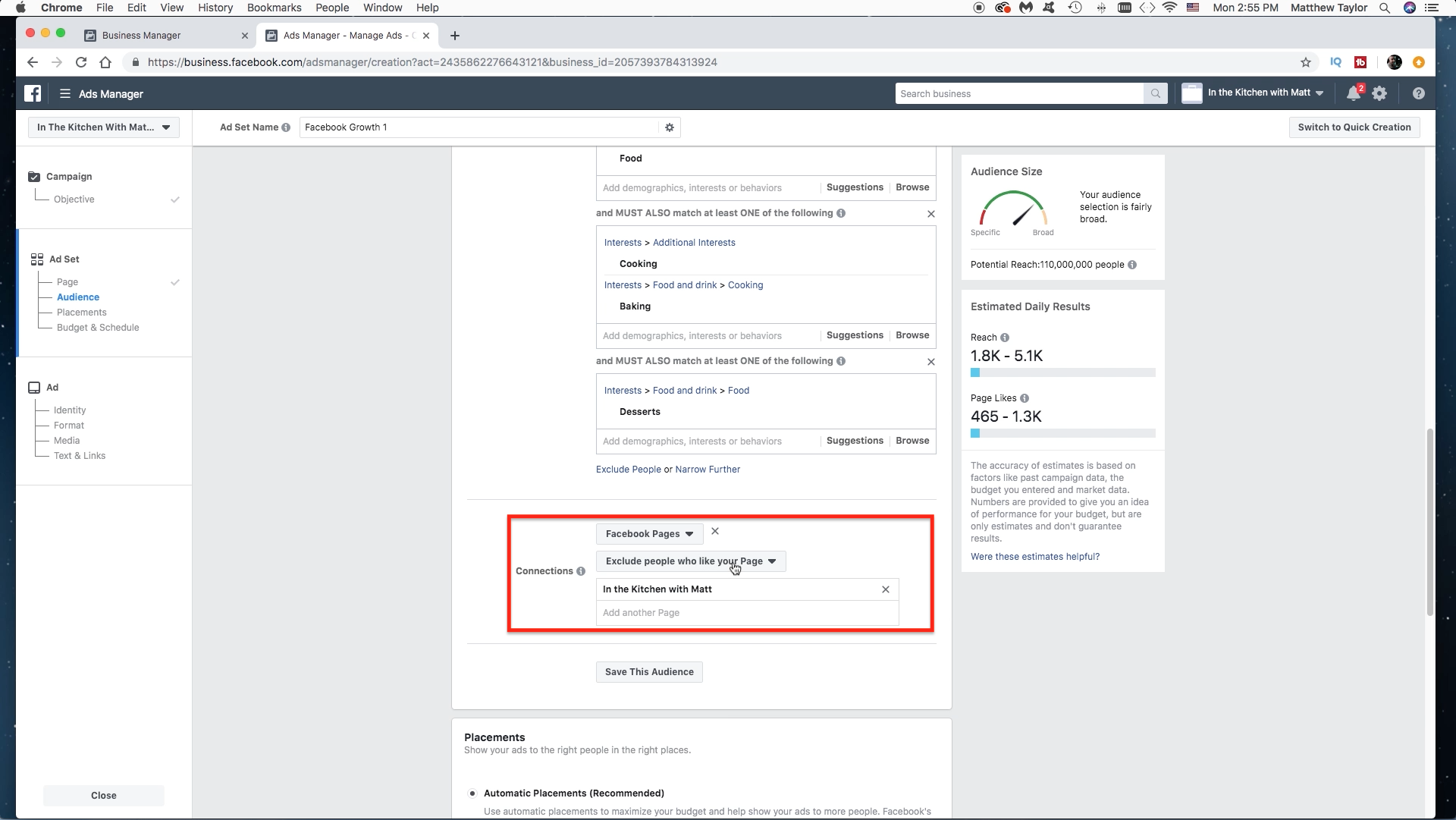Remove the Facebook Pages connection
1456x820 pixels.
click(x=715, y=532)
